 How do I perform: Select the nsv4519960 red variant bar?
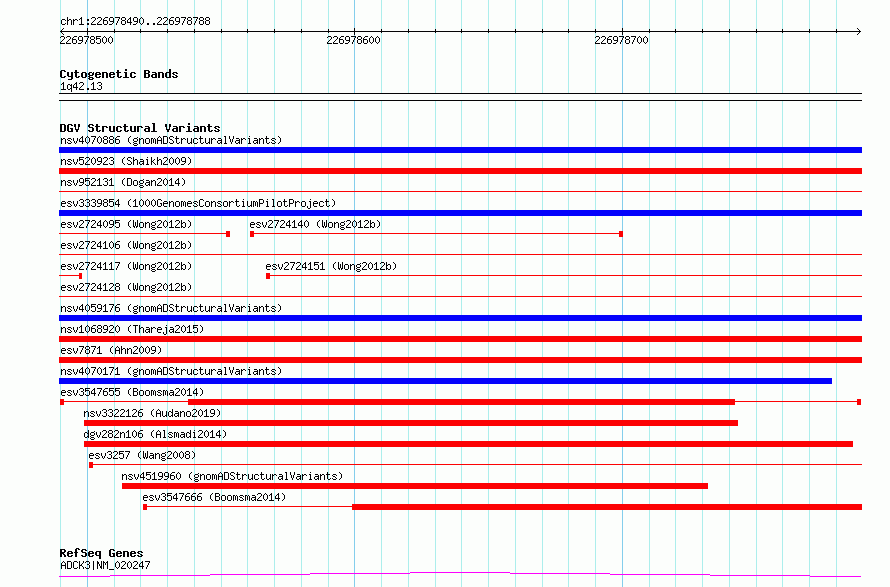point(415,486)
